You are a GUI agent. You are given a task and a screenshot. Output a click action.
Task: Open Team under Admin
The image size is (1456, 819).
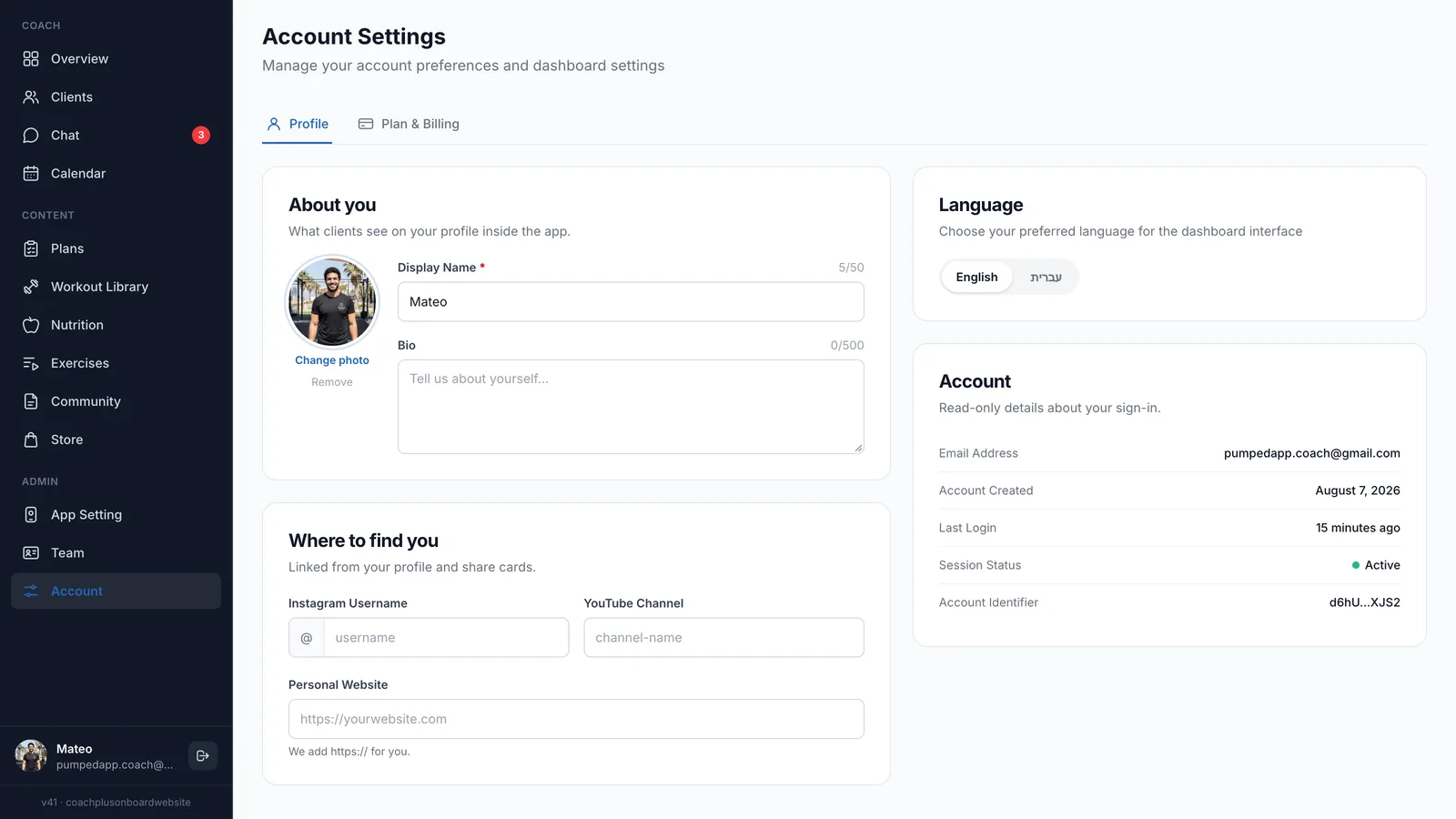pos(116,552)
